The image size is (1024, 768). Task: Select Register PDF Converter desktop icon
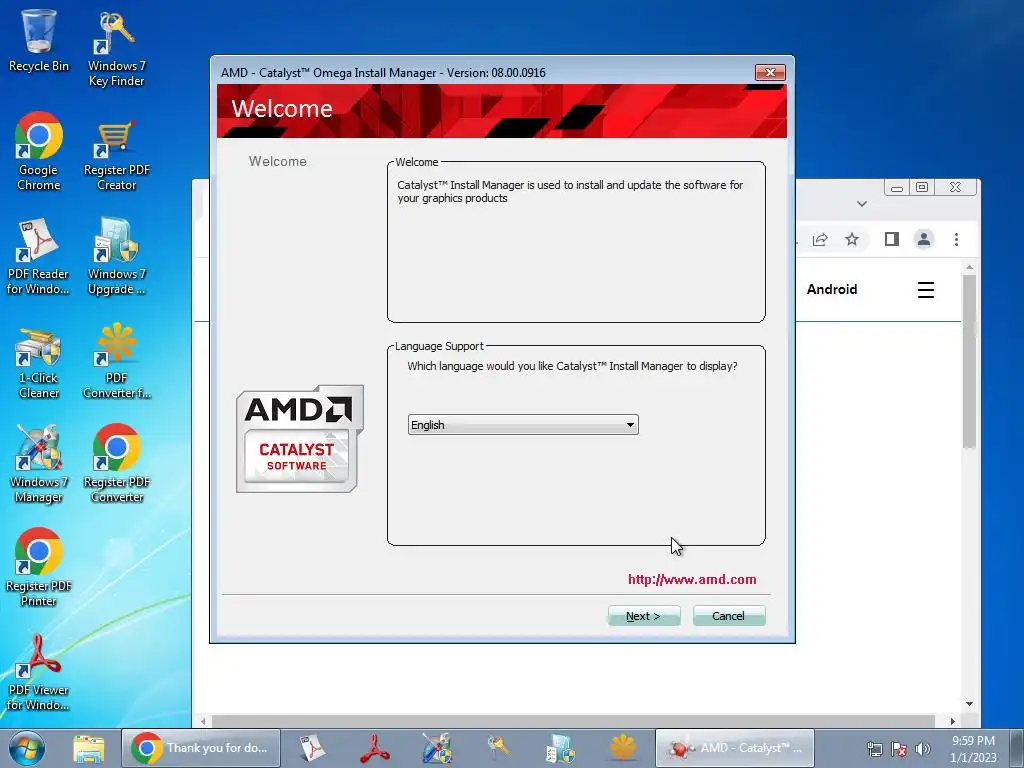coord(116,464)
